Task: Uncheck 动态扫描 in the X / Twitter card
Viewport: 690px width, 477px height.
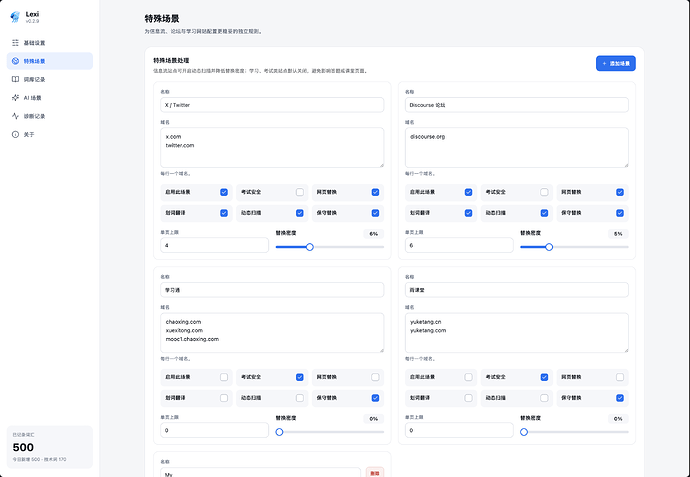Action: click(300, 213)
